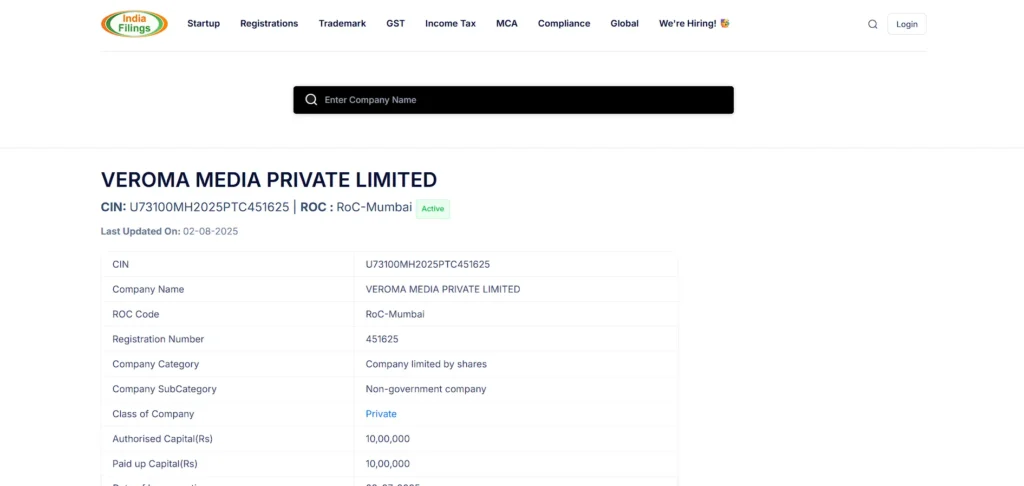Open the GST menu
The height and width of the screenshot is (486, 1024).
395,24
